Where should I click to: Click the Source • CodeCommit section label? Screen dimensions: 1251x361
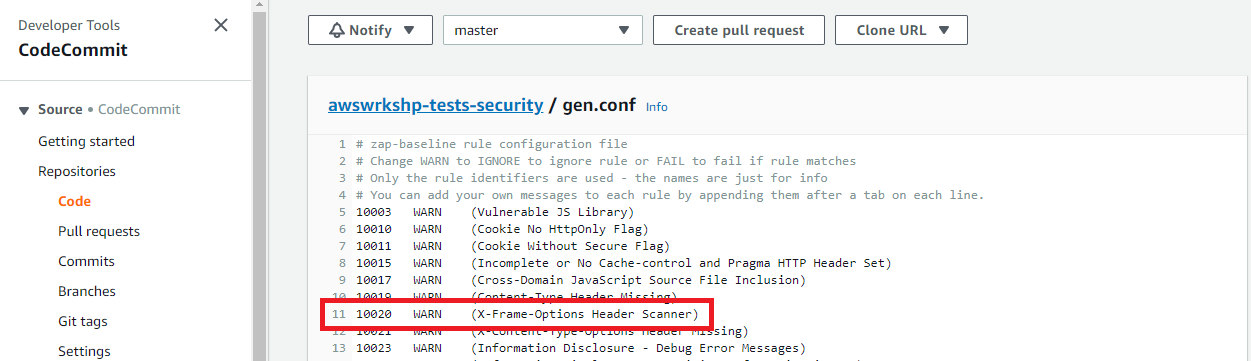tap(109, 110)
